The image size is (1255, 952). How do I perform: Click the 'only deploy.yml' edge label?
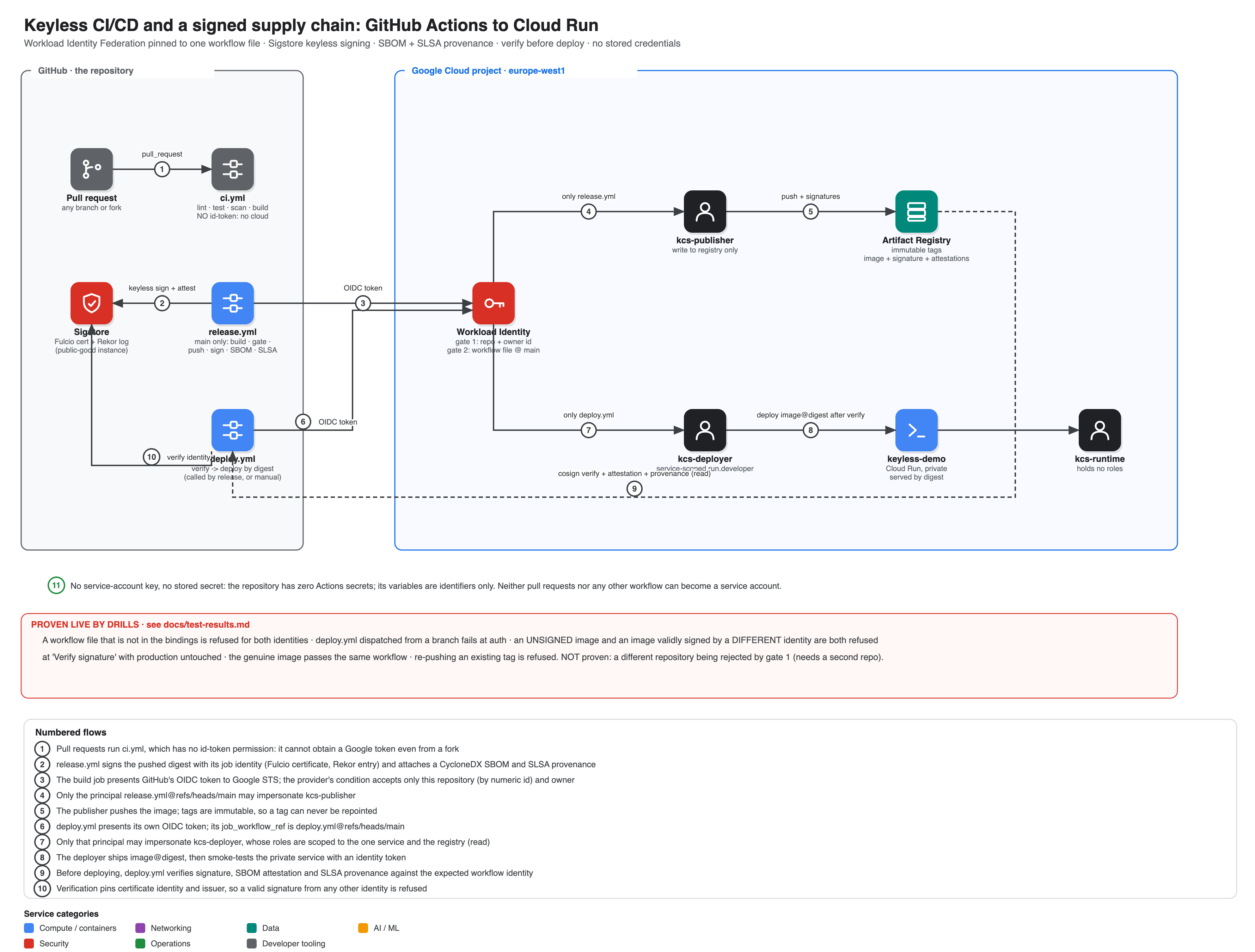click(588, 415)
